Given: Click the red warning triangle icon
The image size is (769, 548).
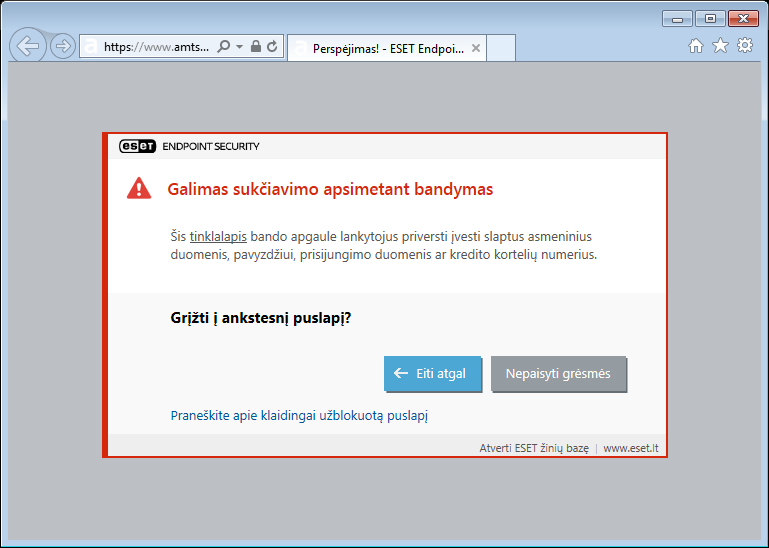Looking at the screenshot, I should [x=139, y=188].
